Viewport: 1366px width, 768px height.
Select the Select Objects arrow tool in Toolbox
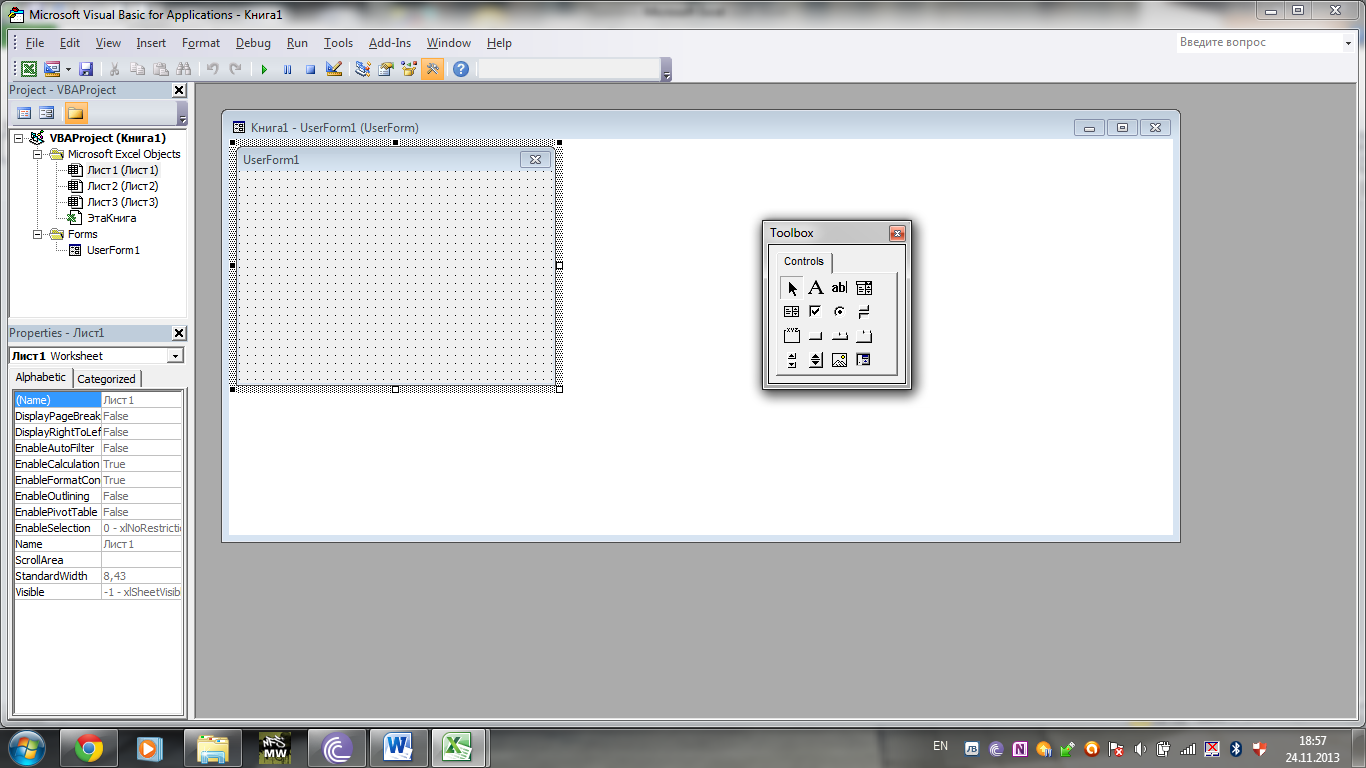792,288
